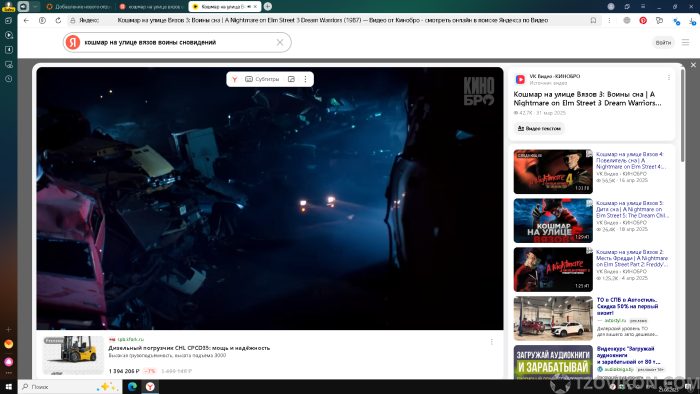The height and width of the screenshot is (394, 700).
Task: Open the tab groups dropdown arrow in the tab bar
Action: tap(35, 6)
